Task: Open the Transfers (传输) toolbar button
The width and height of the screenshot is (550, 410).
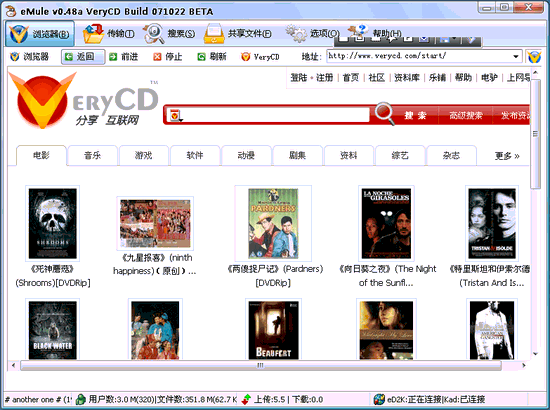Action: pyautogui.click(x=109, y=34)
